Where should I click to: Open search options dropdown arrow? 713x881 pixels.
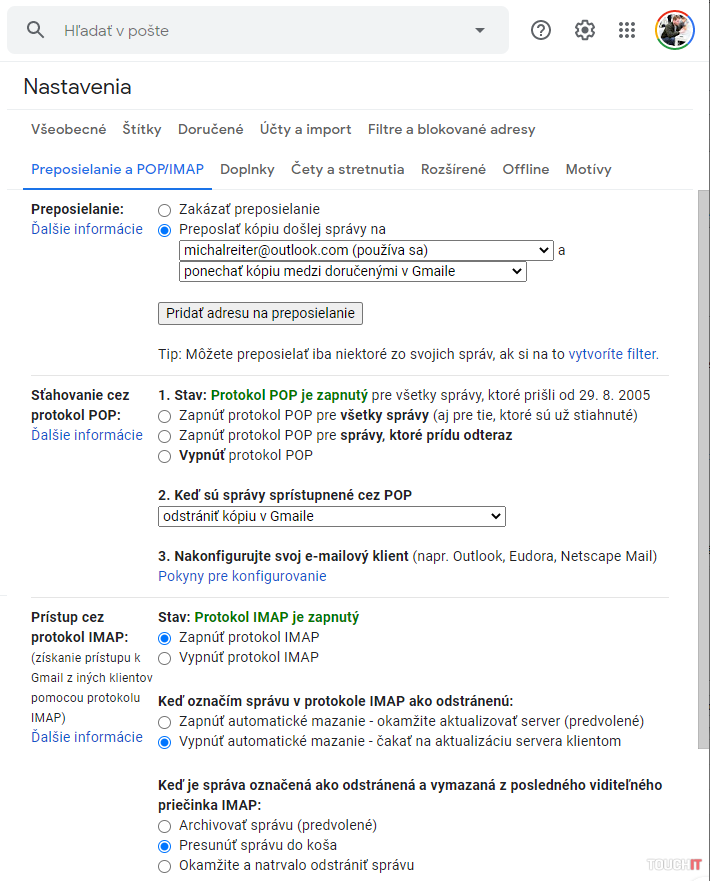coord(479,30)
